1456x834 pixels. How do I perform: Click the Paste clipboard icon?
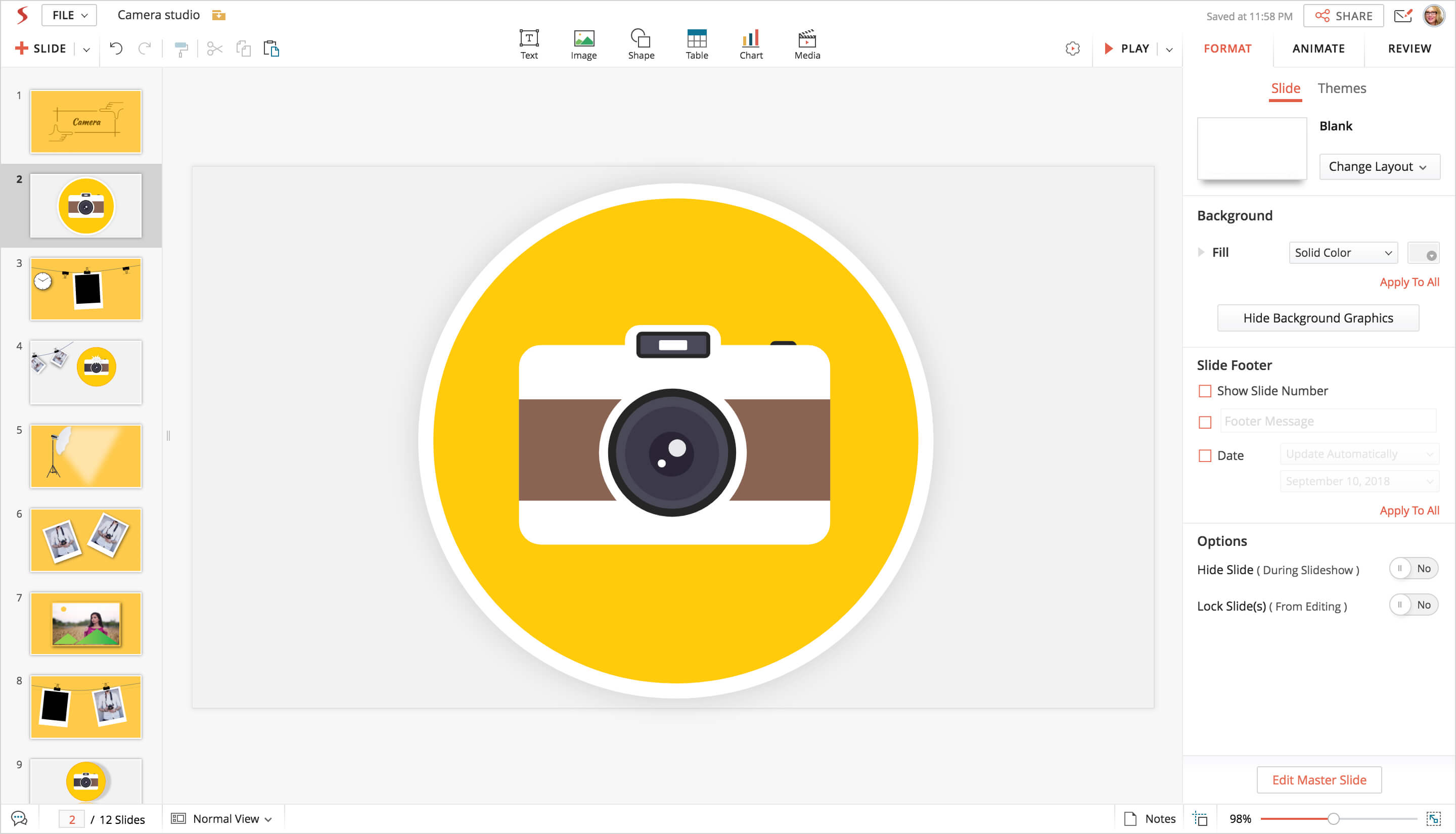271,49
